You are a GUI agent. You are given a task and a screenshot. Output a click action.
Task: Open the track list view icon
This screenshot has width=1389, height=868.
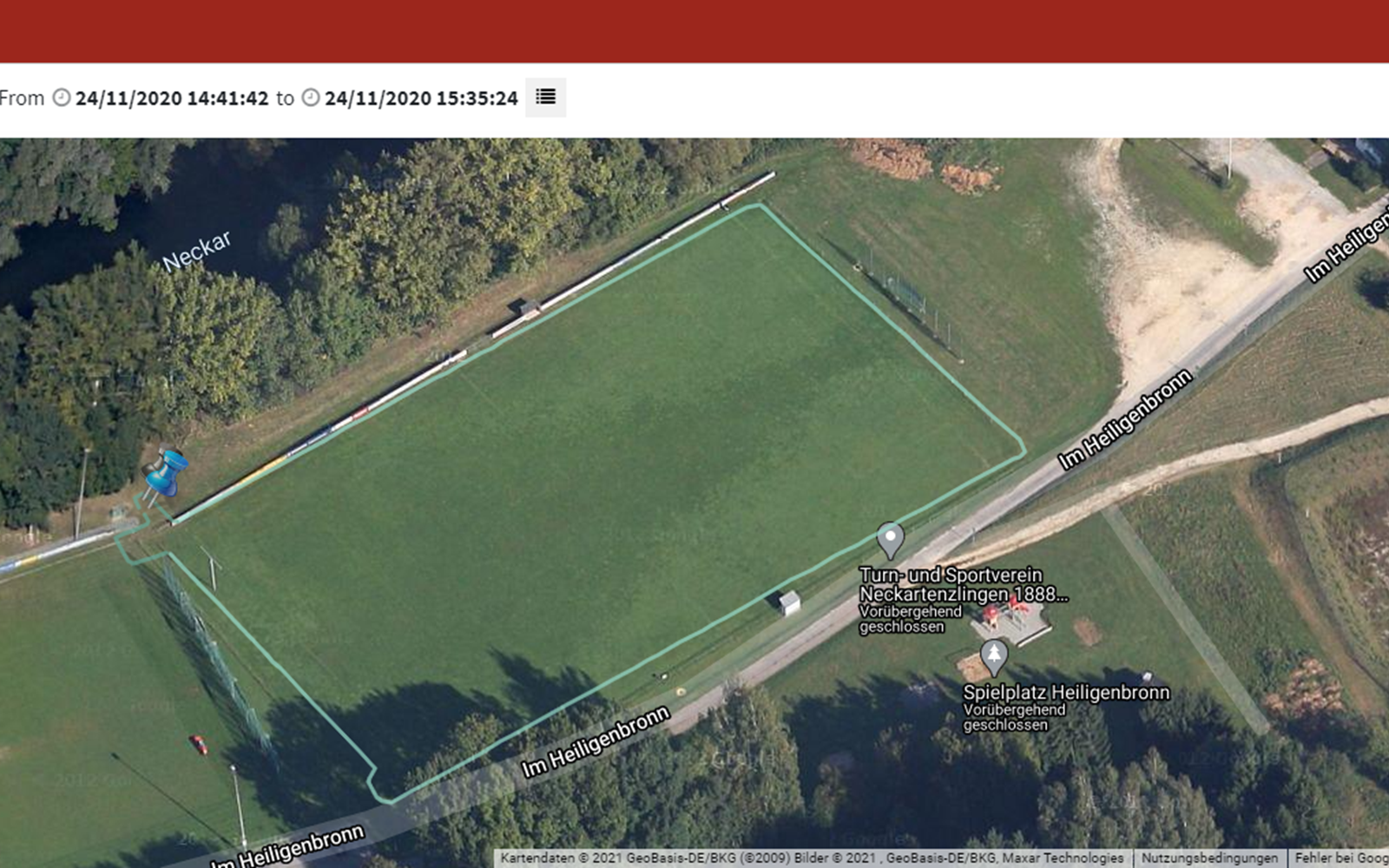pyautogui.click(x=545, y=97)
